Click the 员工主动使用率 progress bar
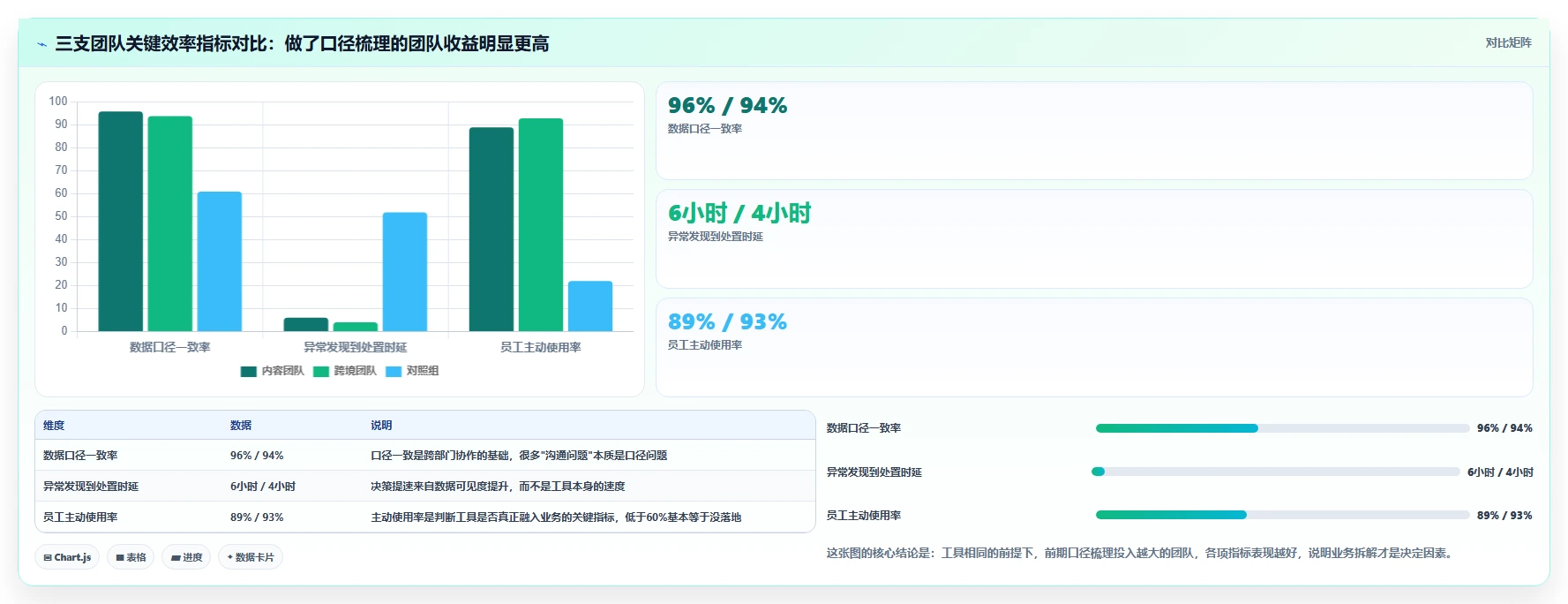Image resolution: width=1568 pixels, height=604 pixels. (x=1282, y=515)
